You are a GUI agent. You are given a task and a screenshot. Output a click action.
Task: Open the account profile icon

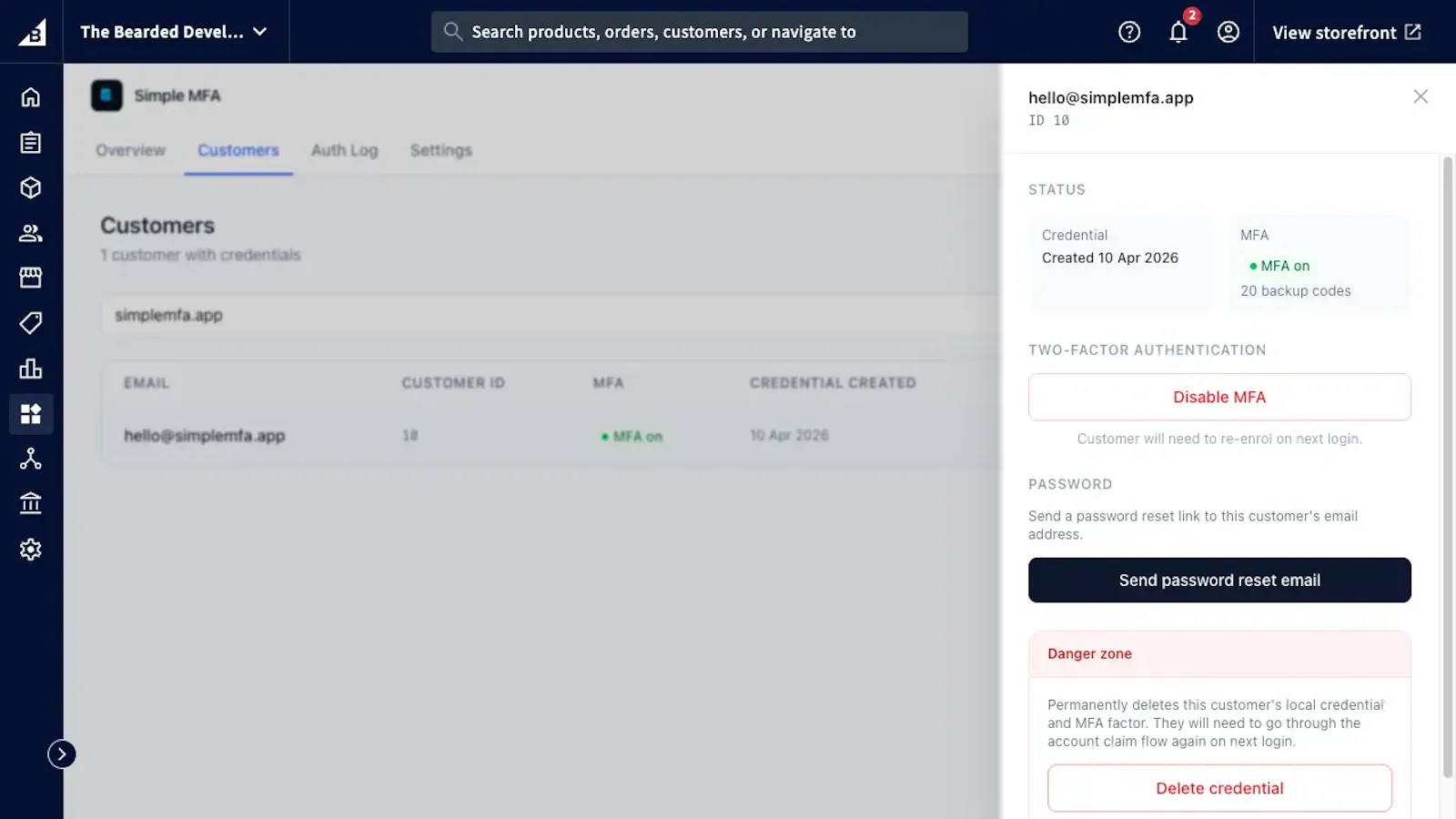coord(1228,33)
